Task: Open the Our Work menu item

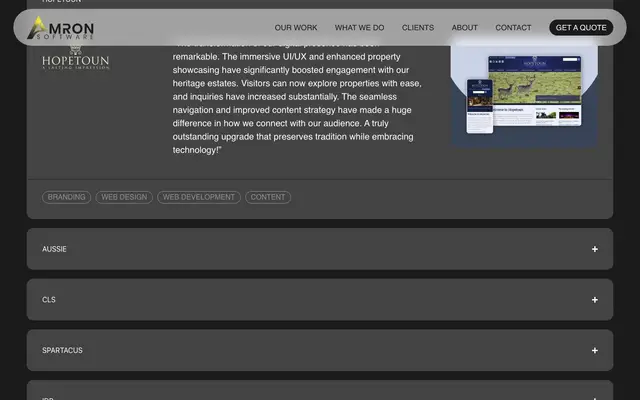Action: (x=296, y=28)
